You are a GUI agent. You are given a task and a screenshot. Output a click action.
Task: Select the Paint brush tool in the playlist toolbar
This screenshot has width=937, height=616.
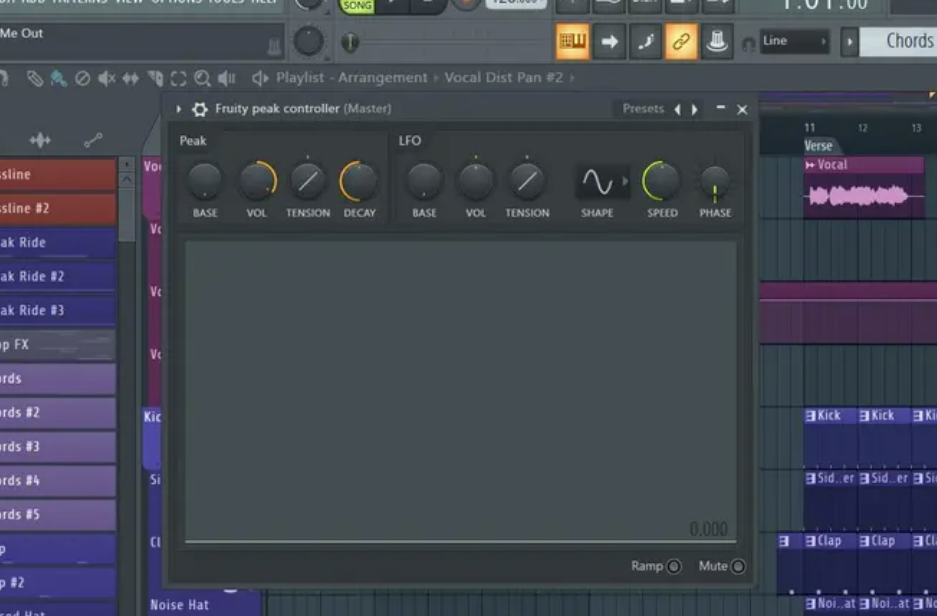coord(59,78)
